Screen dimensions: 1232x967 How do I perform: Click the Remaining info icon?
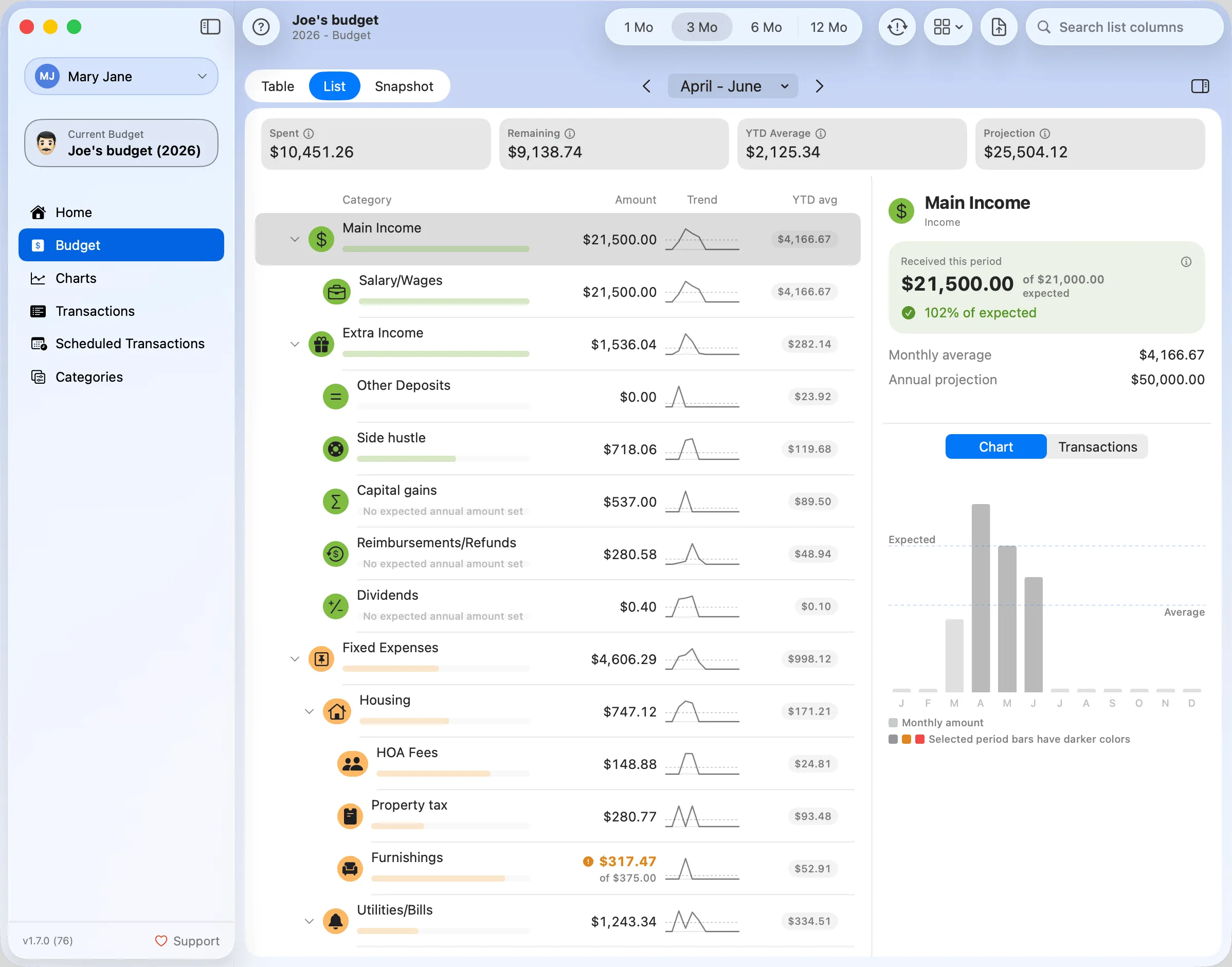click(570, 134)
